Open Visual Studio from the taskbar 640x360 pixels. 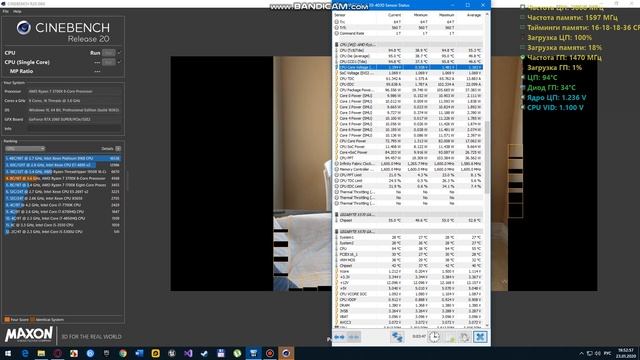point(188,353)
